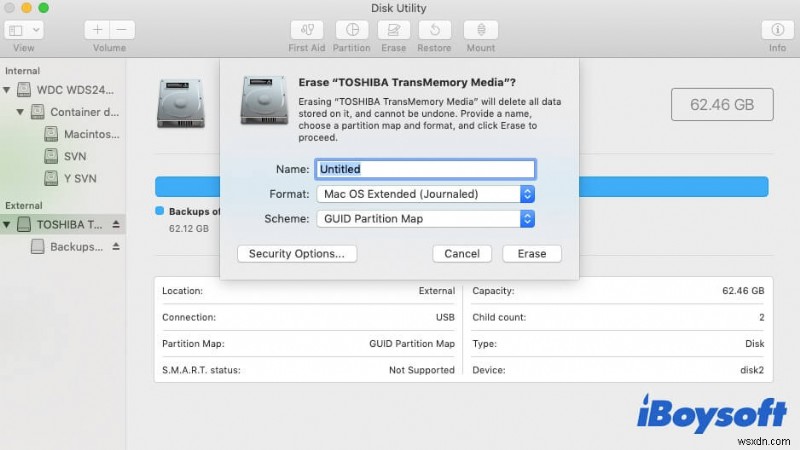Click the Internal sidebar section header
Image resolution: width=800 pixels, height=450 pixels.
[22, 71]
